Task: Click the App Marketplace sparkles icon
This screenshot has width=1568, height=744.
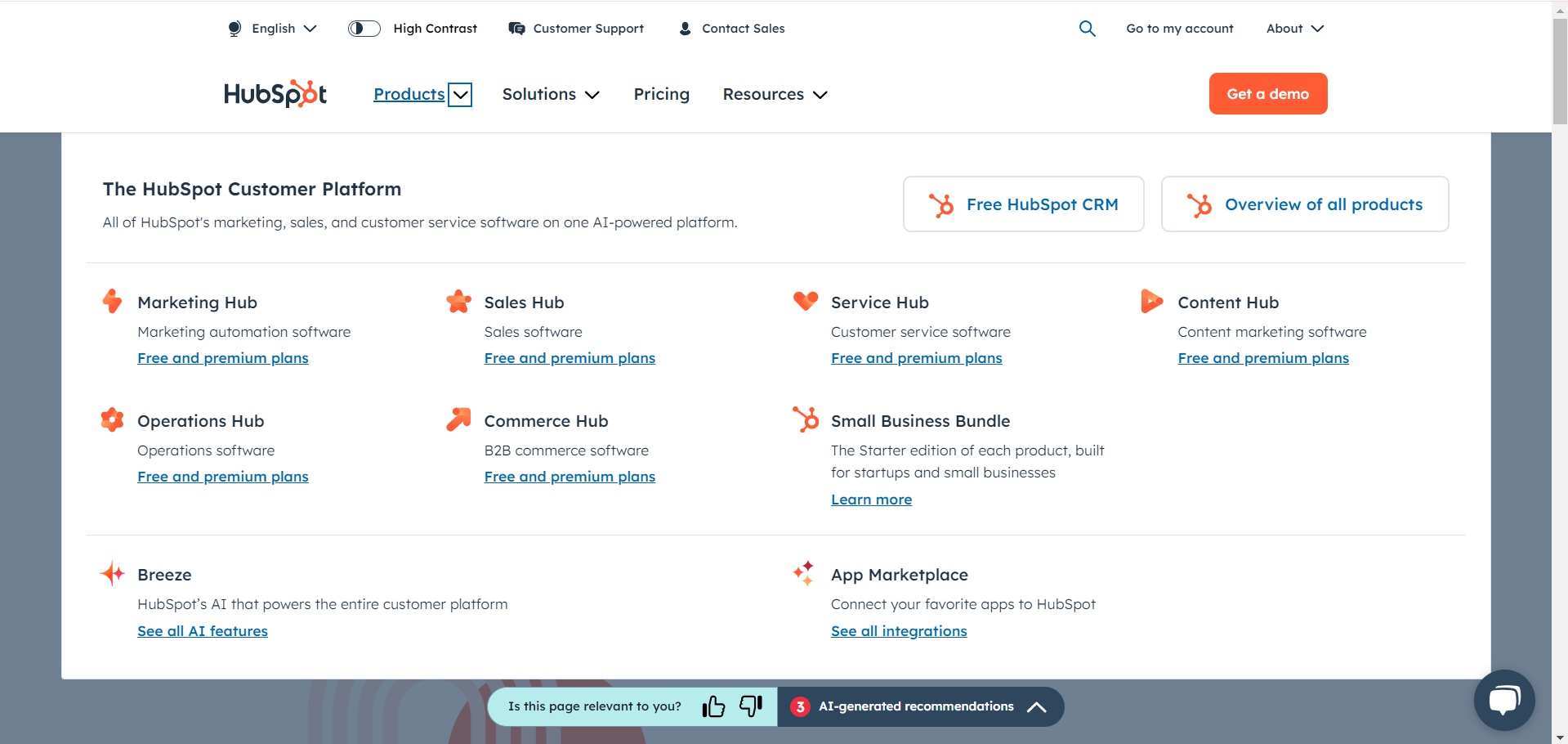Action: point(805,573)
